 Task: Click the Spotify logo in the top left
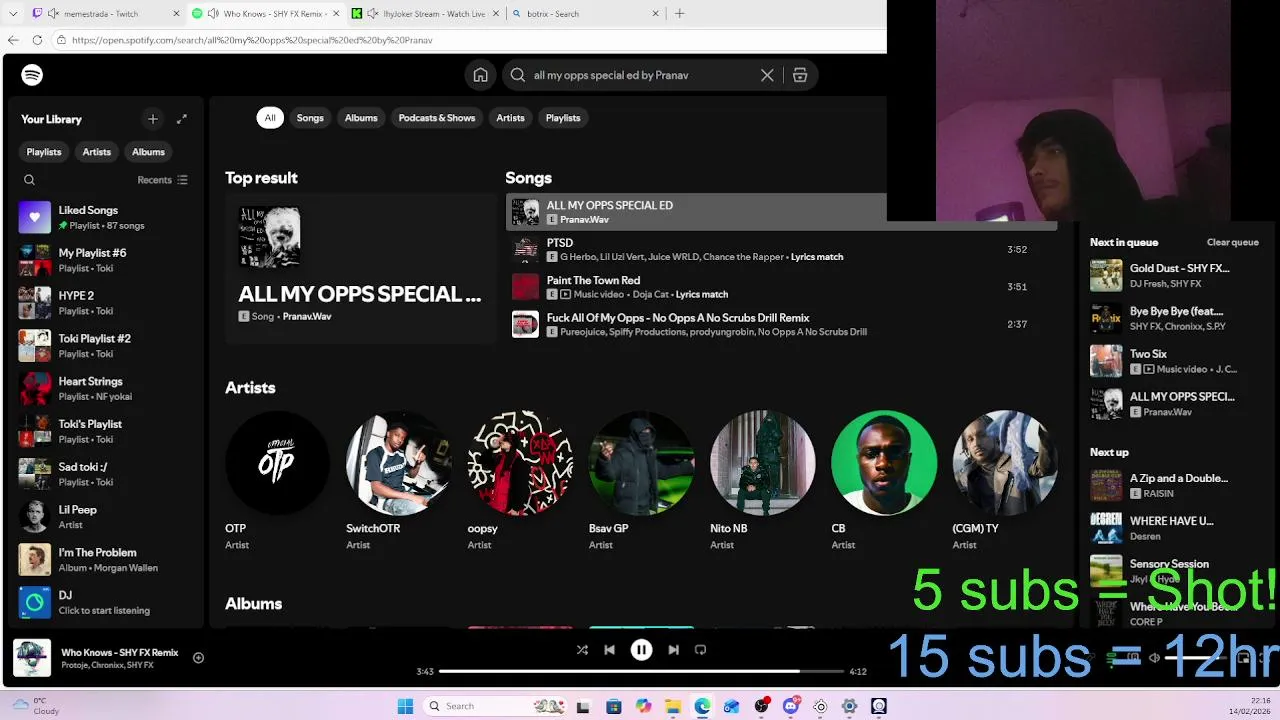pos(32,75)
